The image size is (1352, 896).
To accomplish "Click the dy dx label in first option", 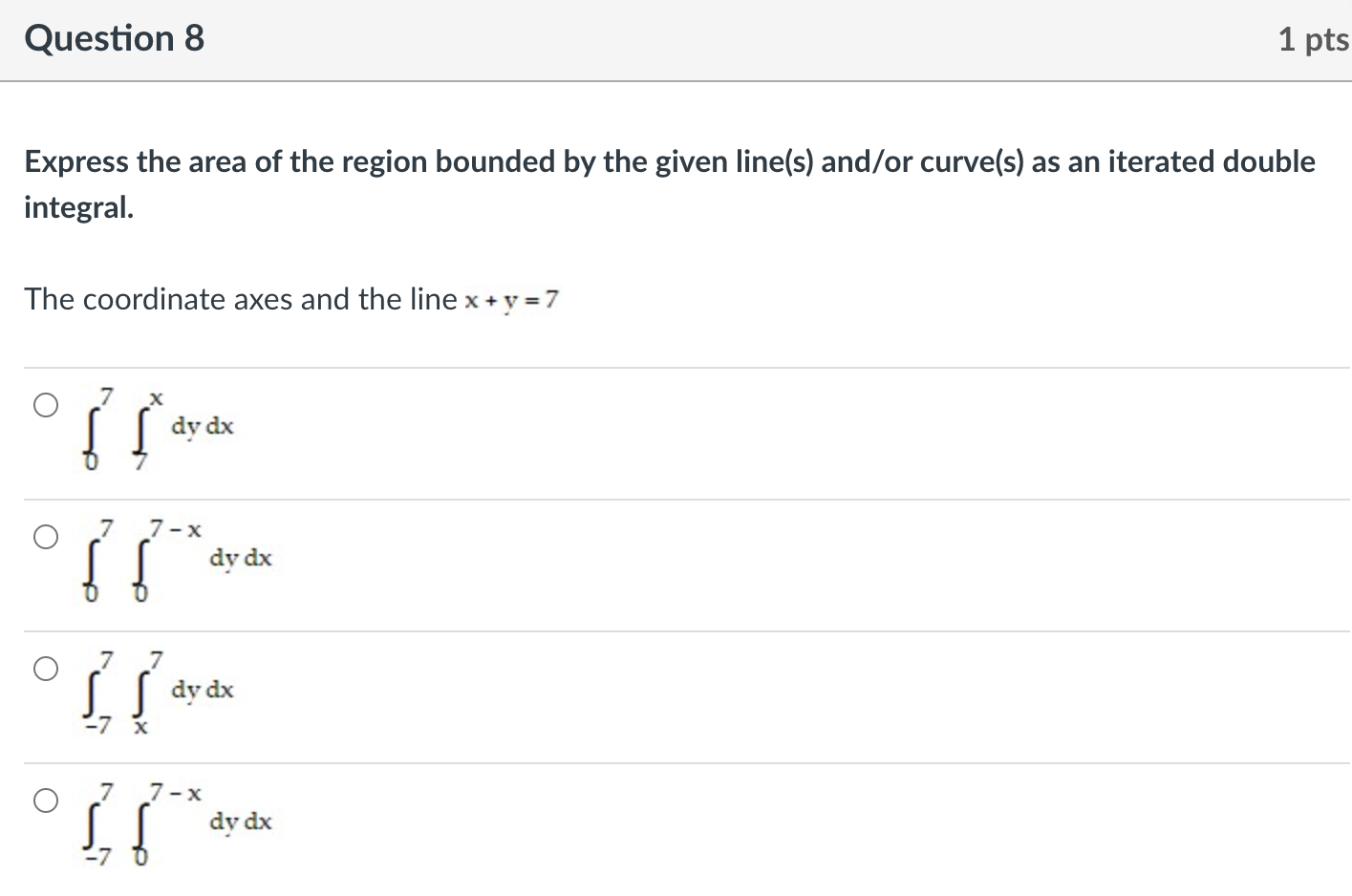I will pyautogui.click(x=202, y=427).
